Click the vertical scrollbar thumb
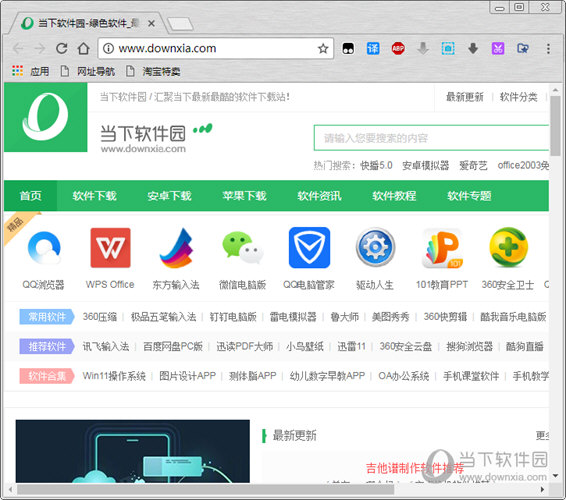The height and width of the screenshot is (500, 566). 555,125
